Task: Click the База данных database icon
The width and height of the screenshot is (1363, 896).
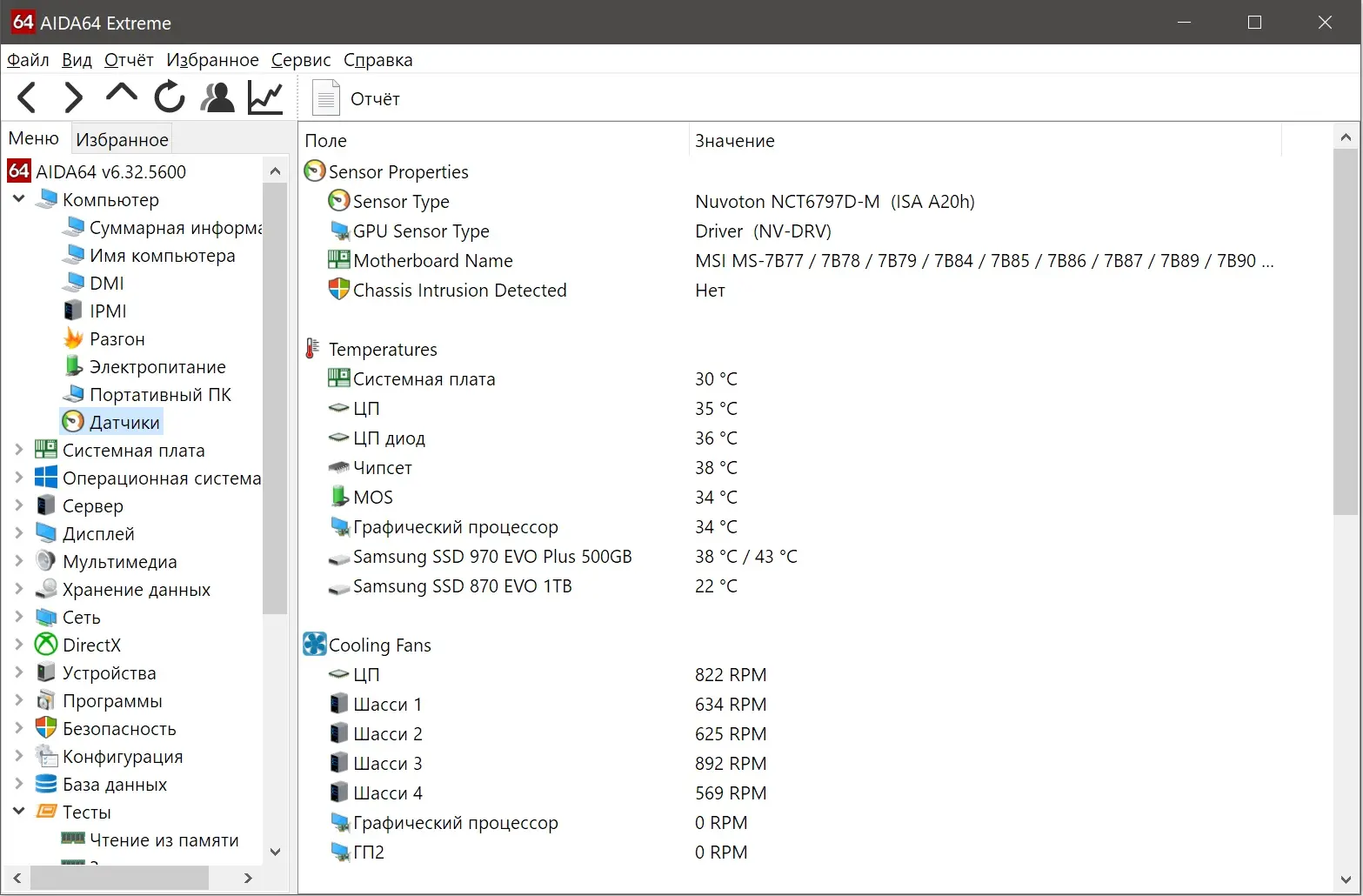Action: tap(46, 784)
